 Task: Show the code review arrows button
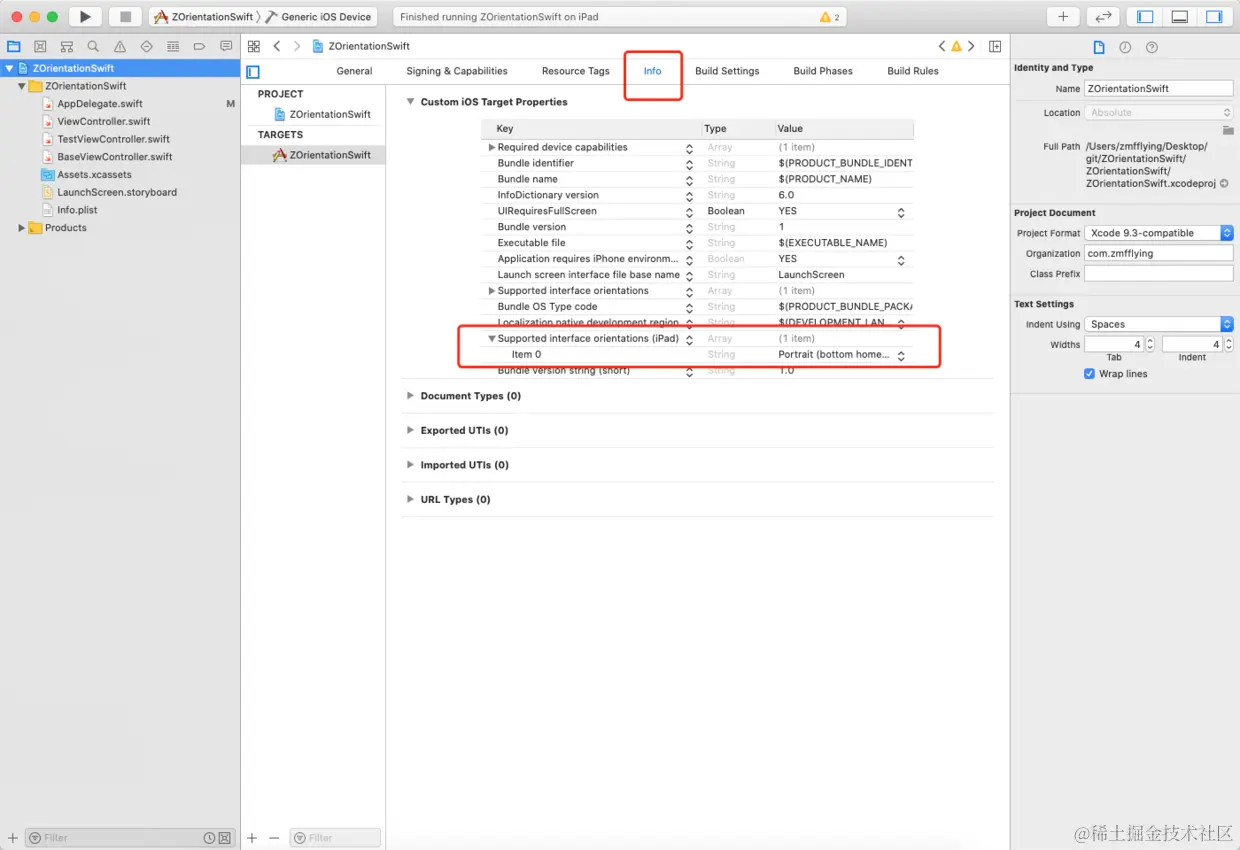pyautogui.click(x=1102, y=17)
